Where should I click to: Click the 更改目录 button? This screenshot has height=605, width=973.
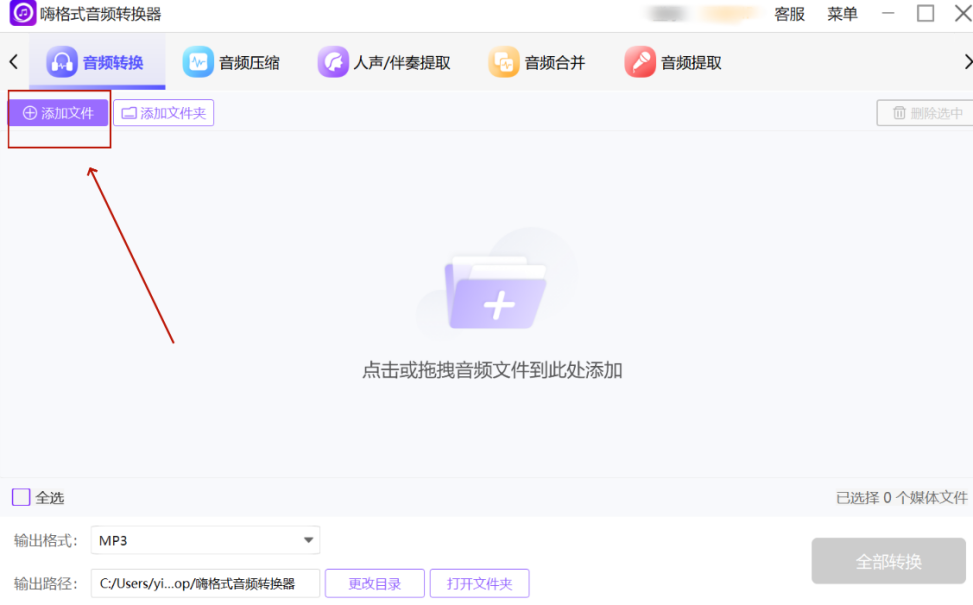click(x=374, y=583)
